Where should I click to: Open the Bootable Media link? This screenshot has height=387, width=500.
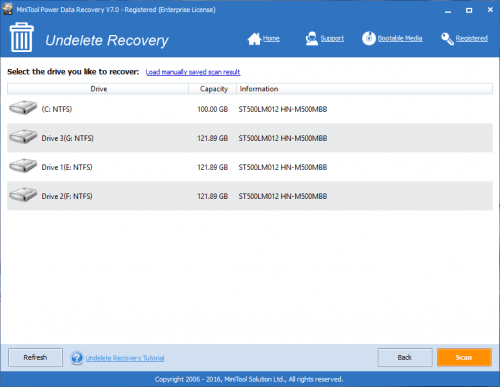click(x=400, y=38)
